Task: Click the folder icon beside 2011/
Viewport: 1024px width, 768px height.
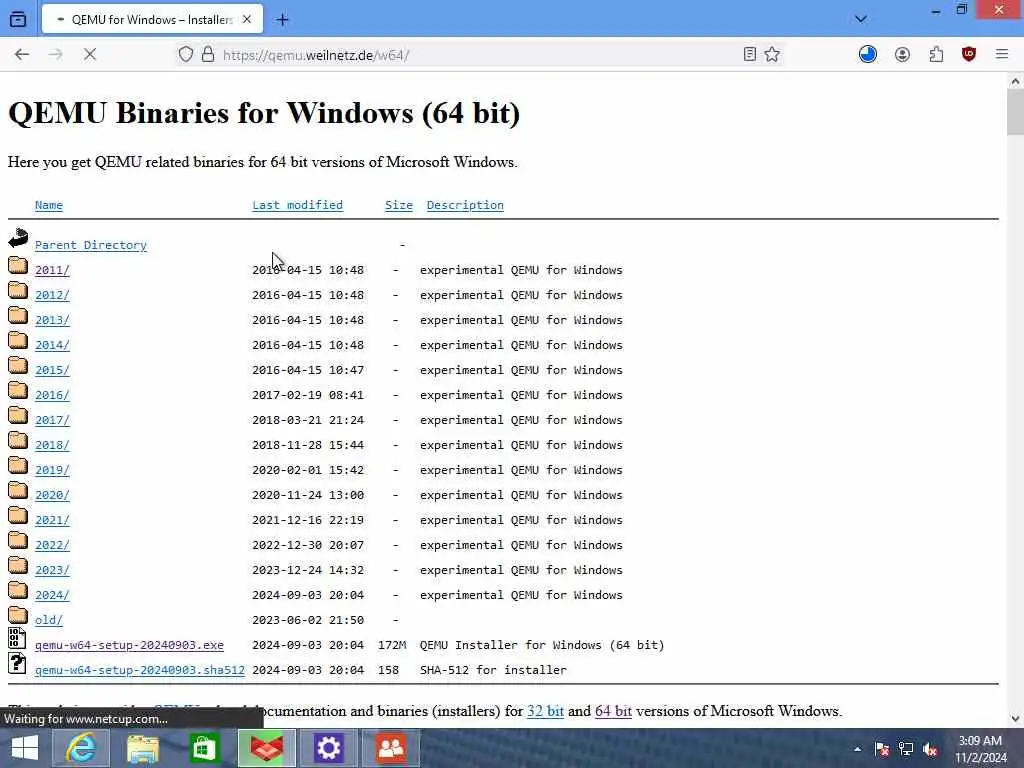Action: (x=18, y=265)
